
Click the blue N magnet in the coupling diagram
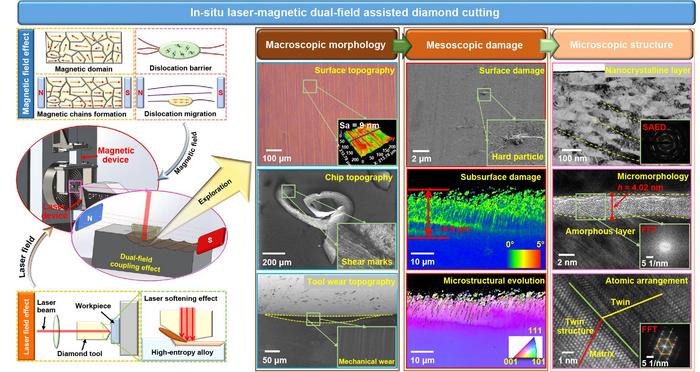click(89, 217)
